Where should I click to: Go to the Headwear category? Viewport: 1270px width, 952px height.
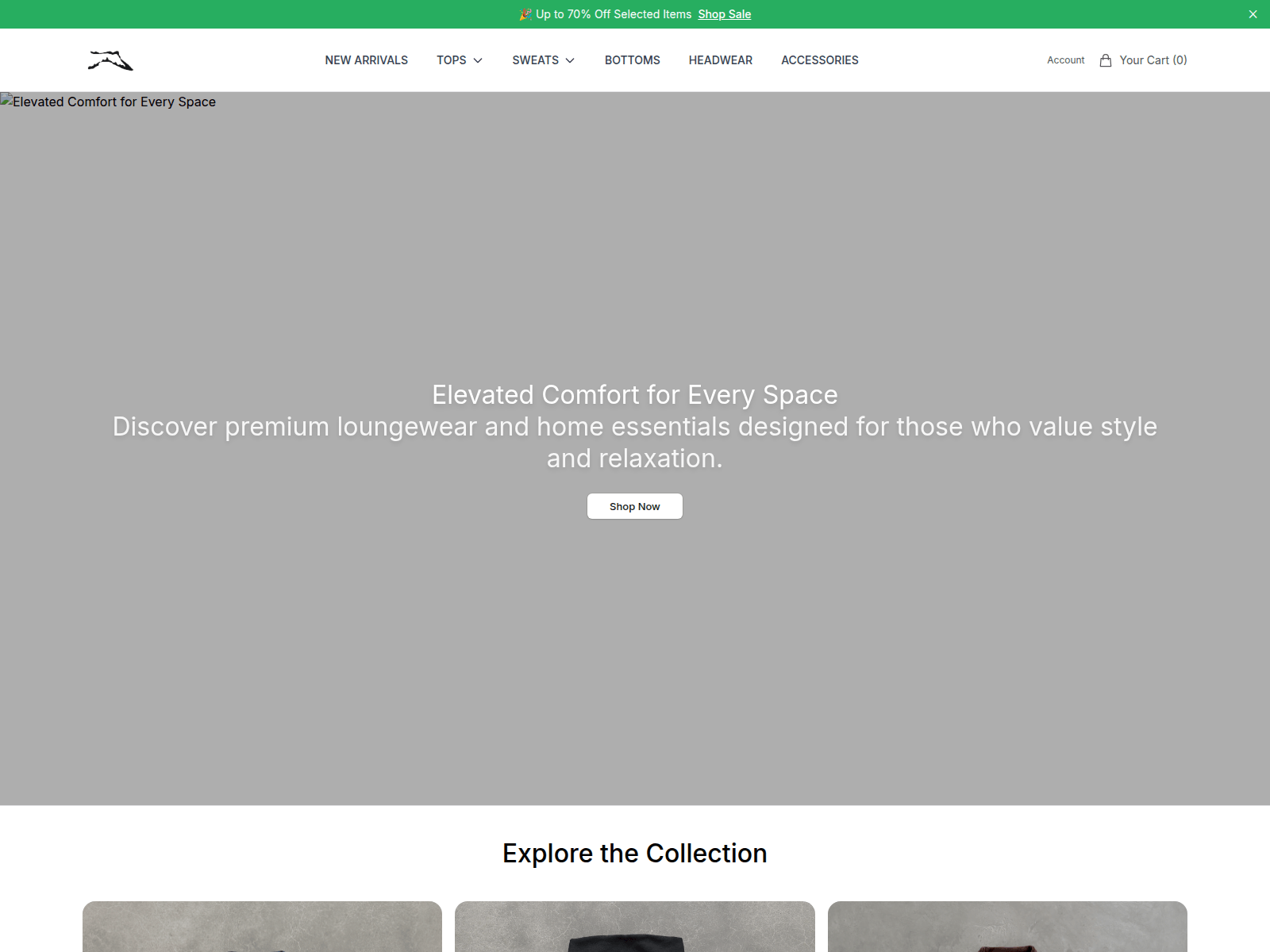coord(720,60)
